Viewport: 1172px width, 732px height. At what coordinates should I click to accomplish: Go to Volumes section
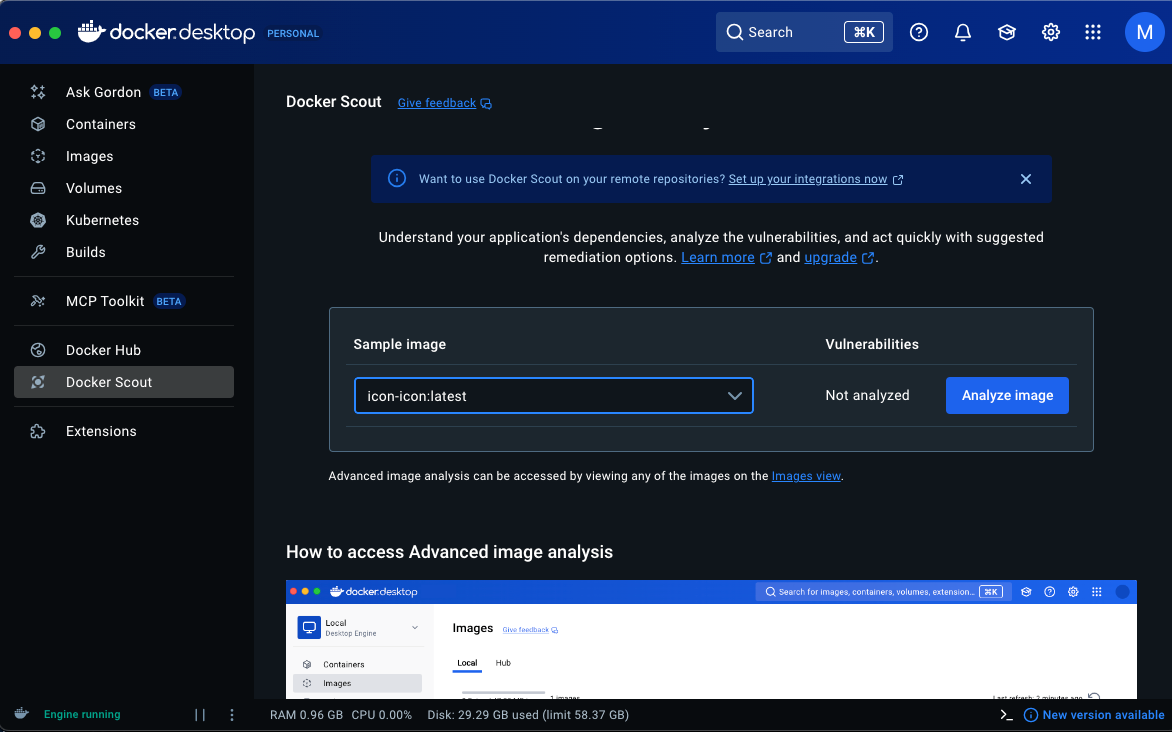point(124,188)
